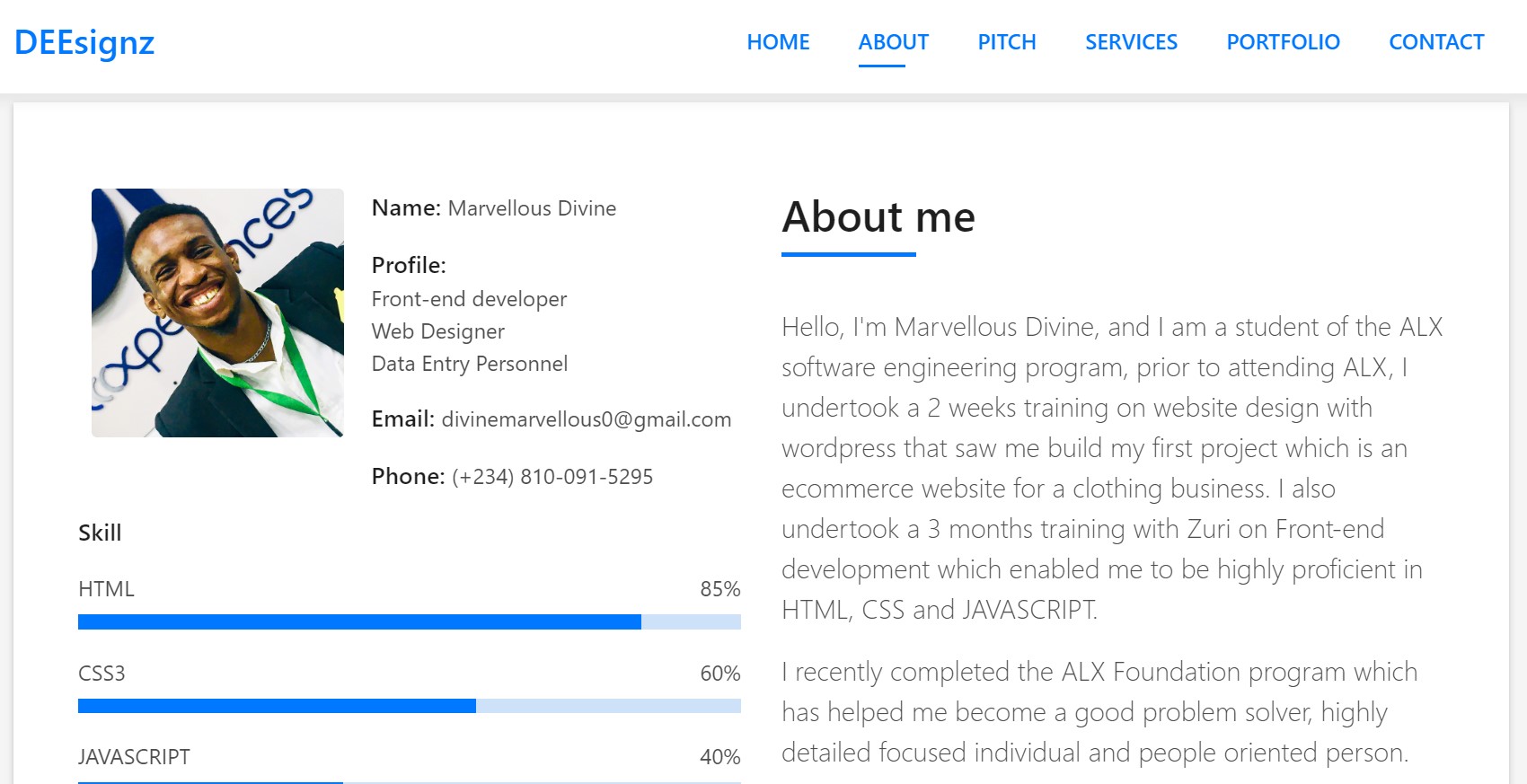Jump to the CONTACT section
The width and height of the screenshot is (1527, 784).
(1435, 42)
